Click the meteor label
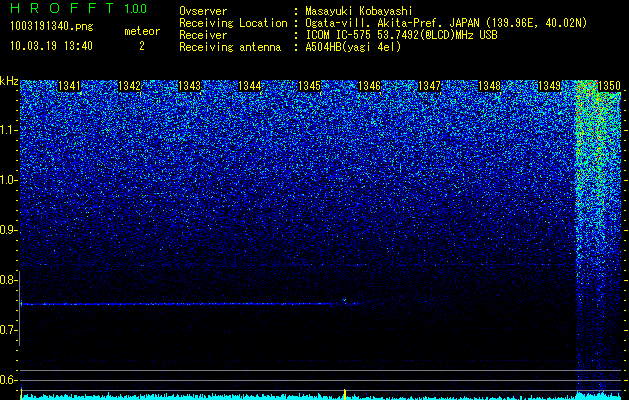Viewport: 629px width, 400px height. tap(142, 31)
